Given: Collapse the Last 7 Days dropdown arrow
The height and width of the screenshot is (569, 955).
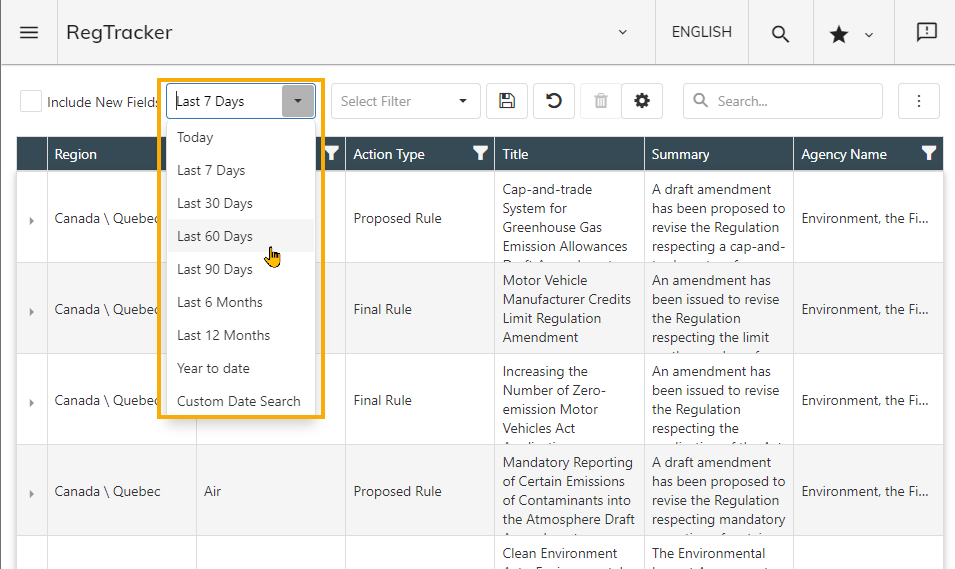Looking at the screenshot, I should (298, 101).
